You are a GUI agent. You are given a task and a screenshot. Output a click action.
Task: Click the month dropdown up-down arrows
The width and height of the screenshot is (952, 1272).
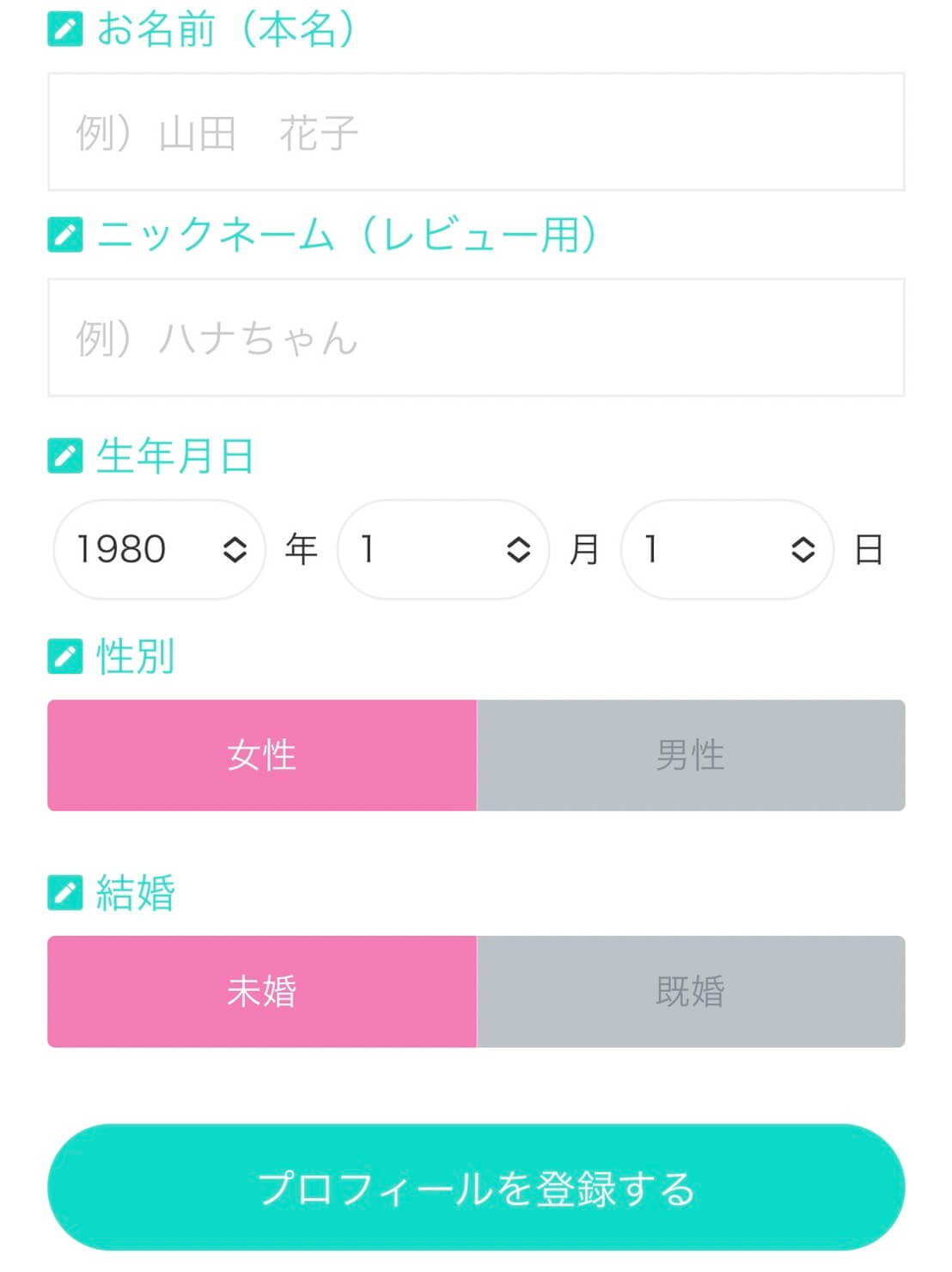click(518, 549)
